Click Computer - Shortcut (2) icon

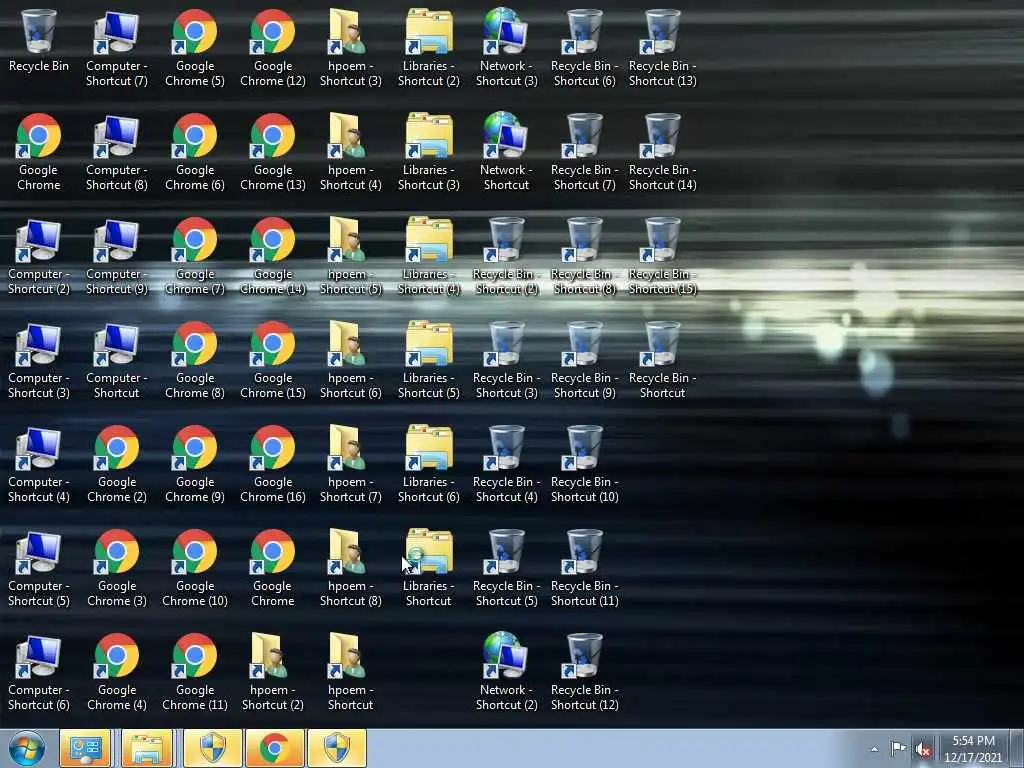pos(39,256)
